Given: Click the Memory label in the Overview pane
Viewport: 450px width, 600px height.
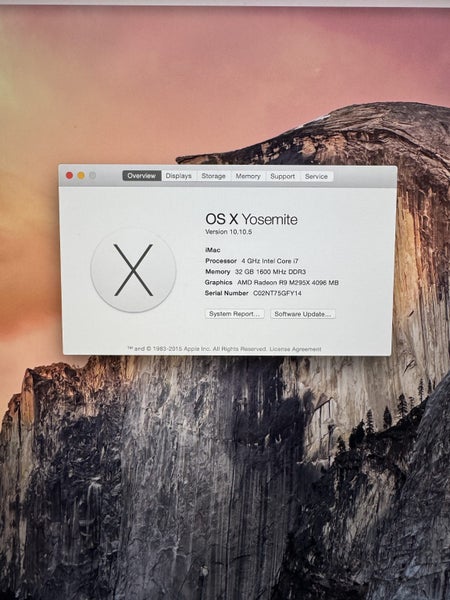Looking at the screenshot, I should [218, 272].
